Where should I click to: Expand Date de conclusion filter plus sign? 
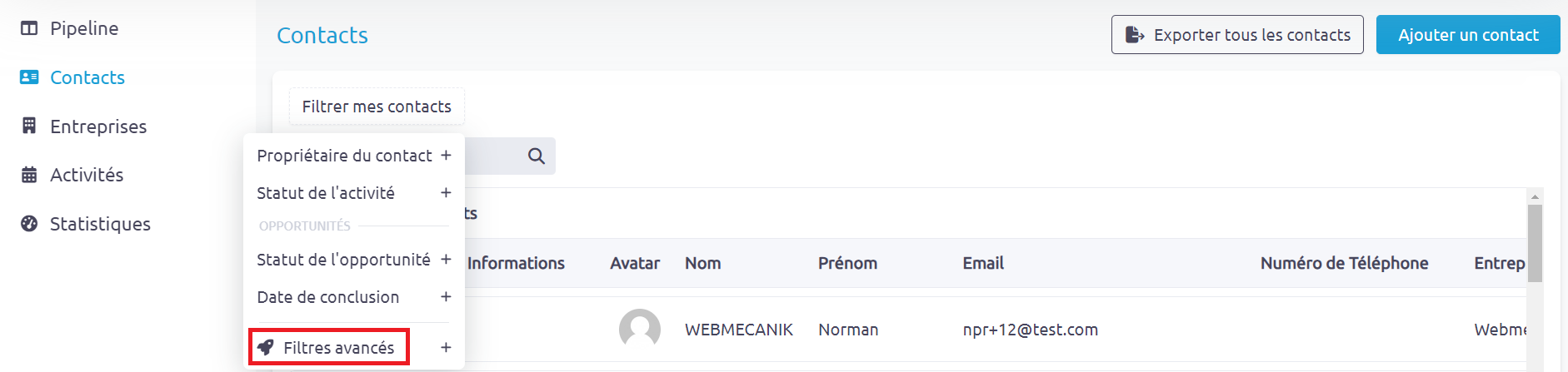(446, 297)
